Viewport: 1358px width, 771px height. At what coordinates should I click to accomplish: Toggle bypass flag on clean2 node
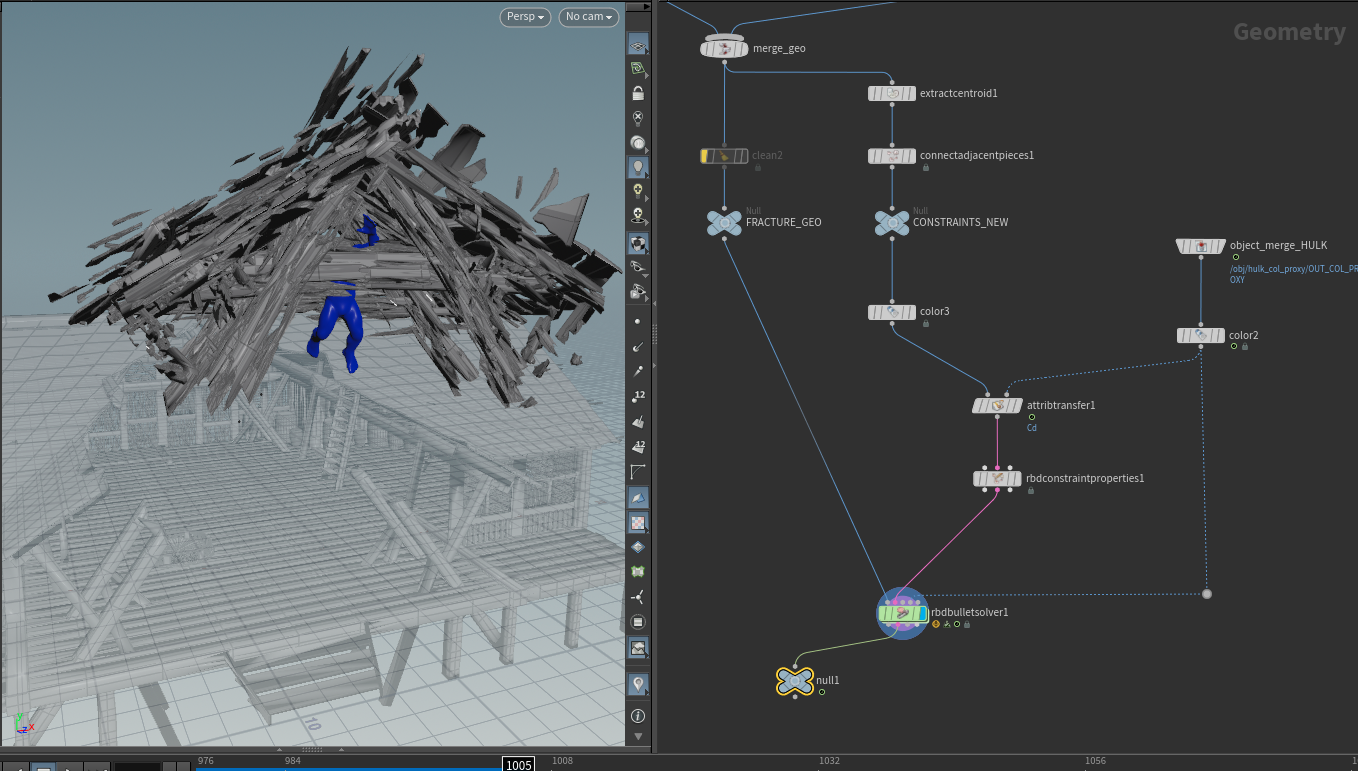point(706,155)
